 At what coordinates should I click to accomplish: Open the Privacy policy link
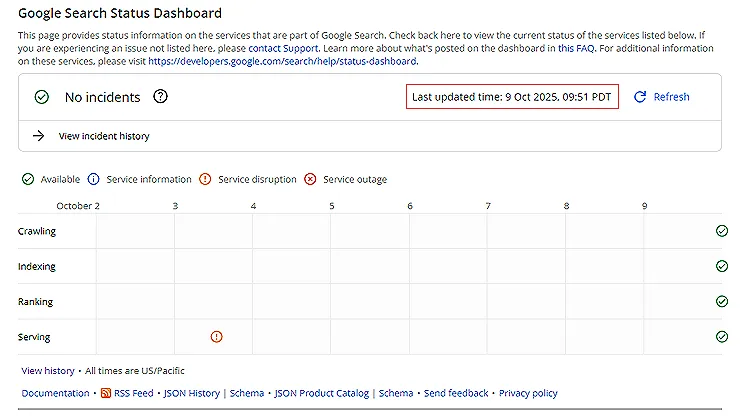pos(528,393)
